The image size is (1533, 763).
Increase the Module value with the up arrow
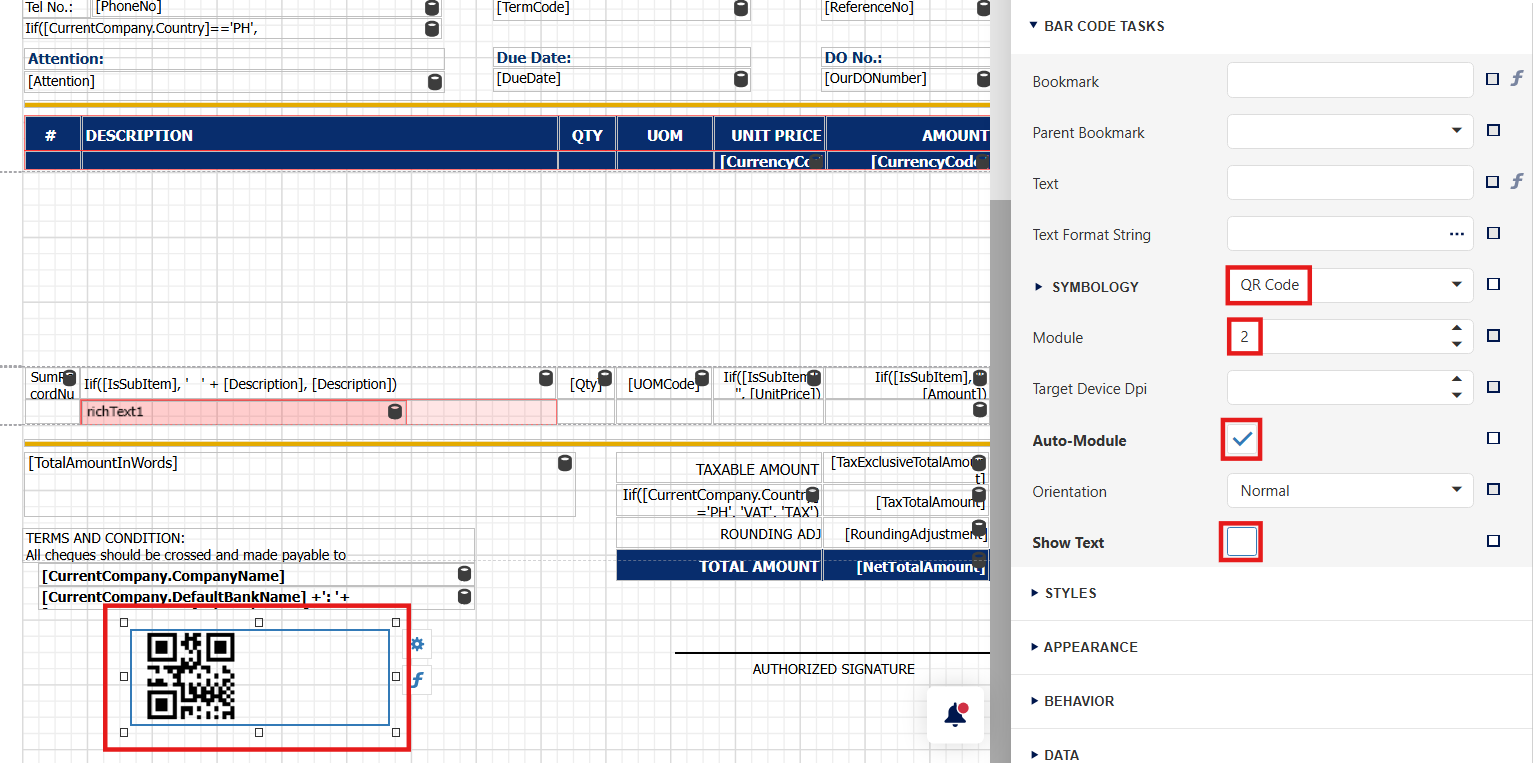point(1457,328)
